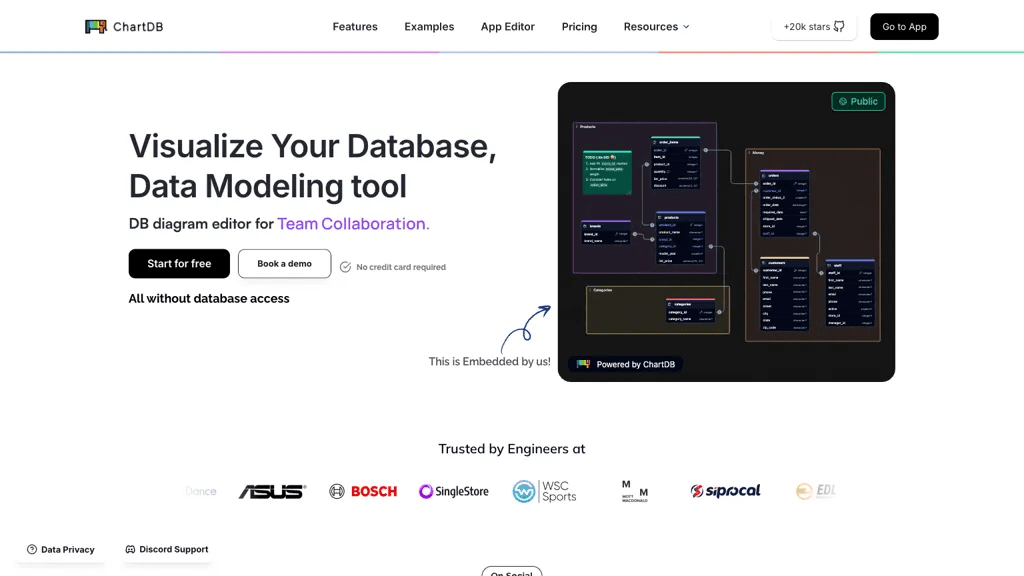The image size is (1024, 576).
Task: Select the brands table in the diagram
Action: coord(606,232)
